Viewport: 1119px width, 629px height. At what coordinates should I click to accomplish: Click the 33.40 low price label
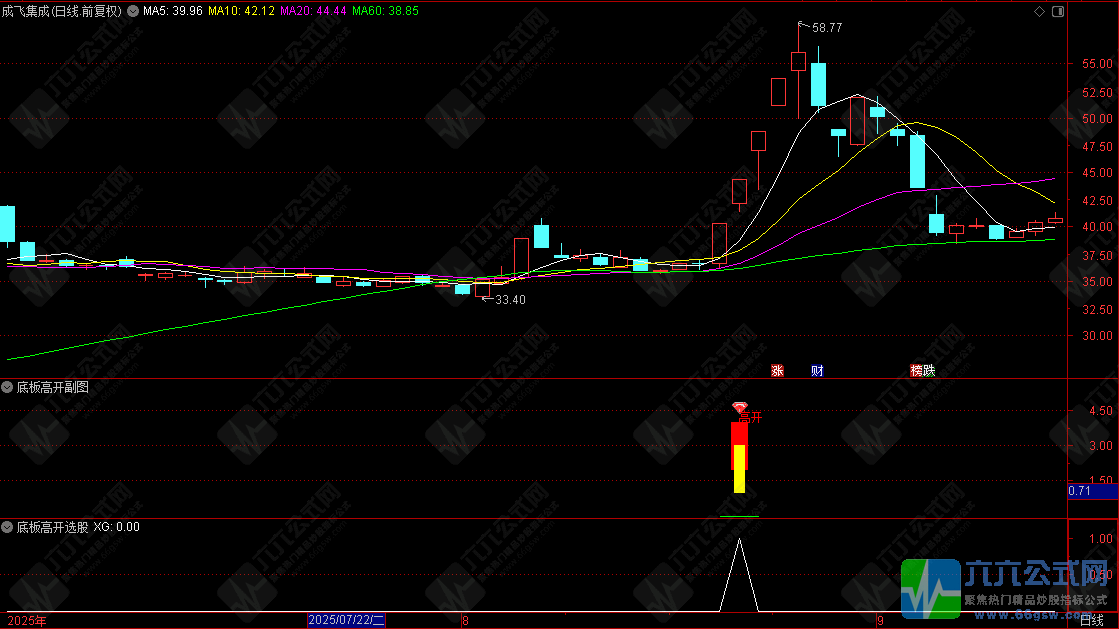[x=510, y=300]
